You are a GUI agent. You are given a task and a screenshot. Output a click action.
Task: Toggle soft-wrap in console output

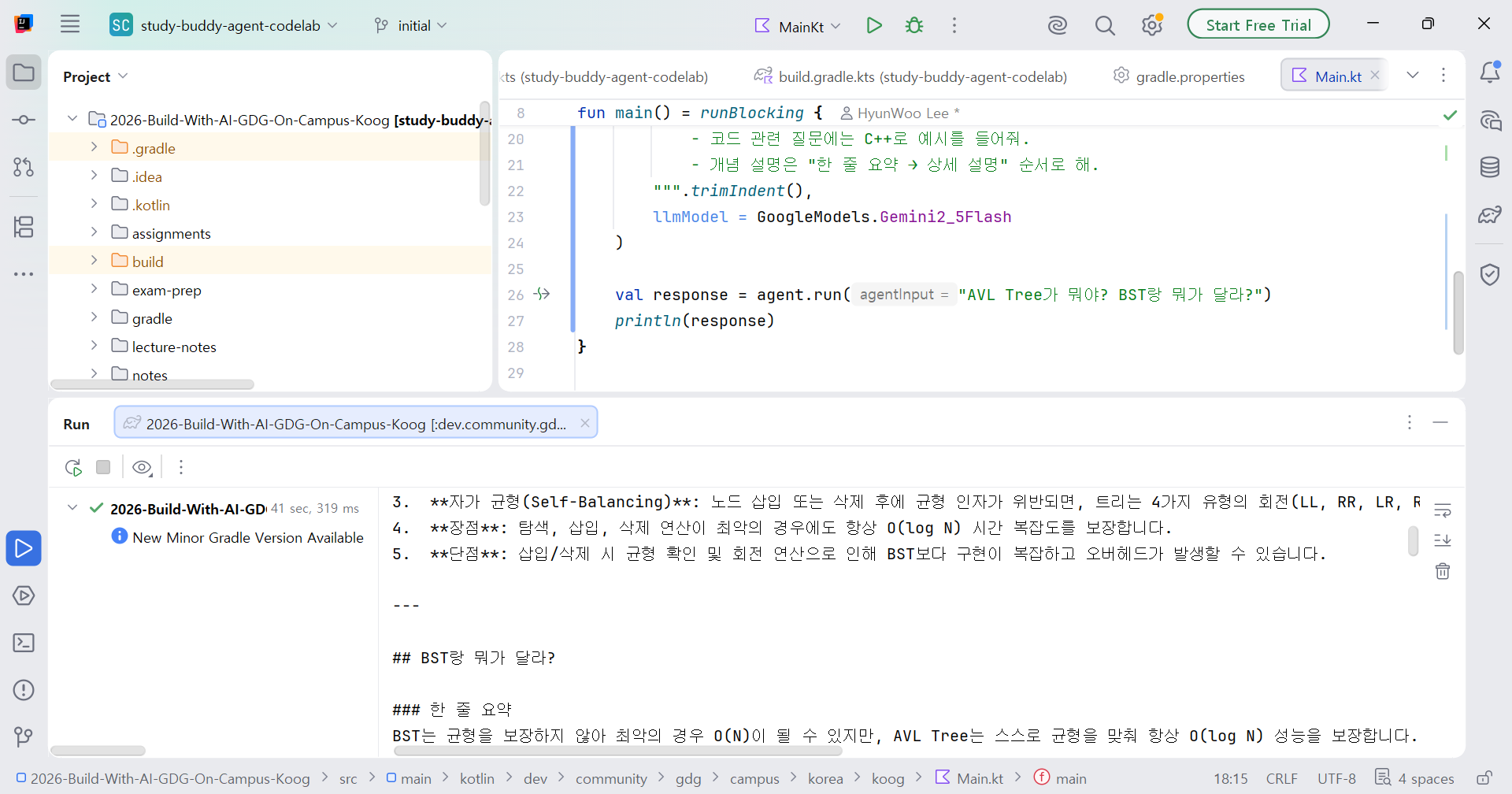click(1443, 510)
